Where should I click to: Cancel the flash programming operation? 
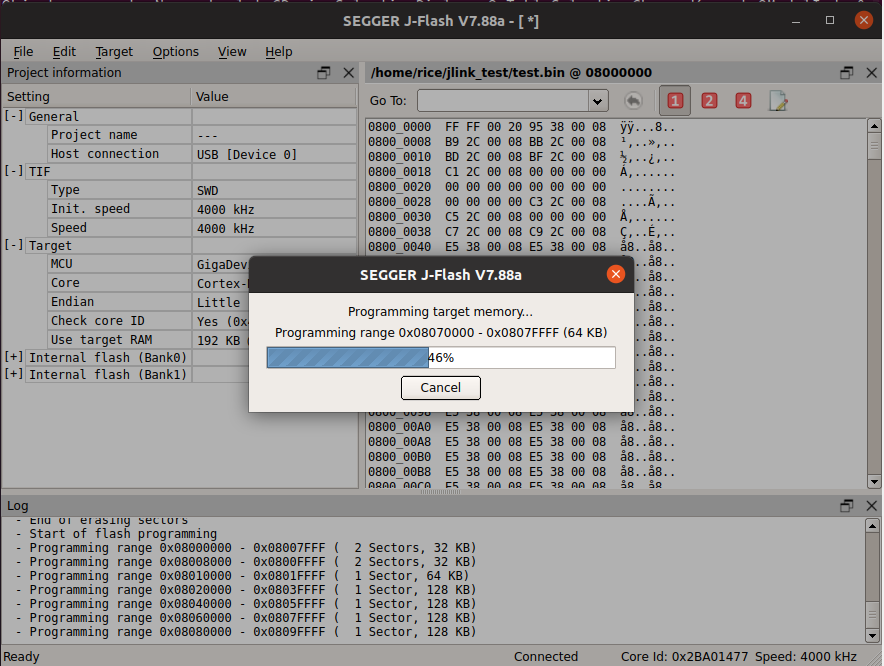pos(441,388)
